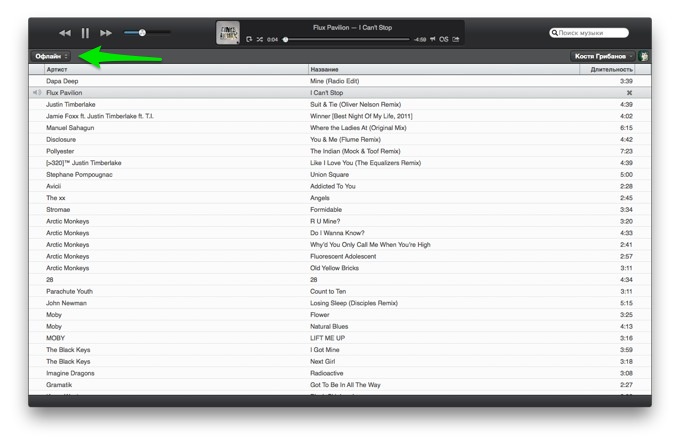Click speaker icon beside Flux Pavilion

tap(37, 93)
